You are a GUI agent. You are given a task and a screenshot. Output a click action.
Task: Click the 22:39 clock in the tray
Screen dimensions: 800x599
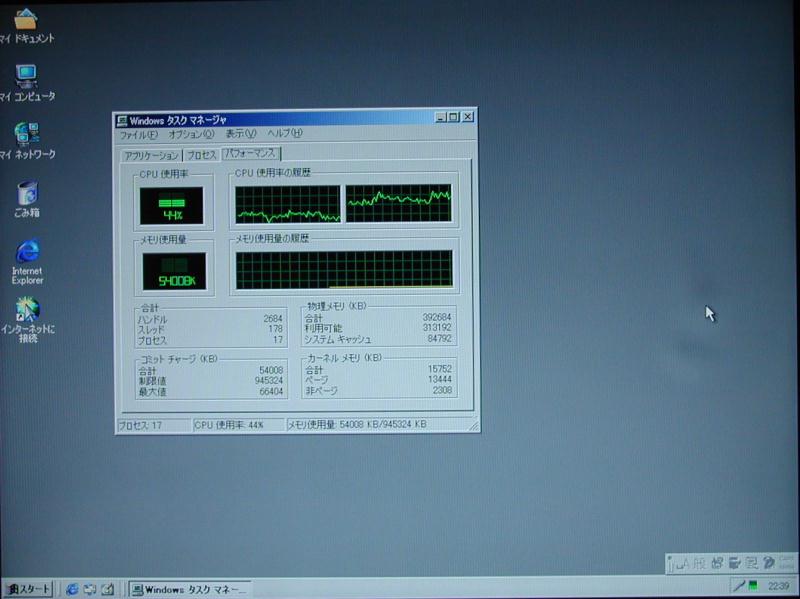point(779,586)
